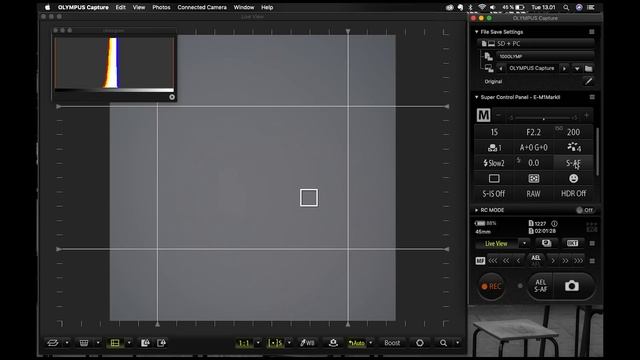Click the rotate view icon in bottom toolbar

point(53,343)
